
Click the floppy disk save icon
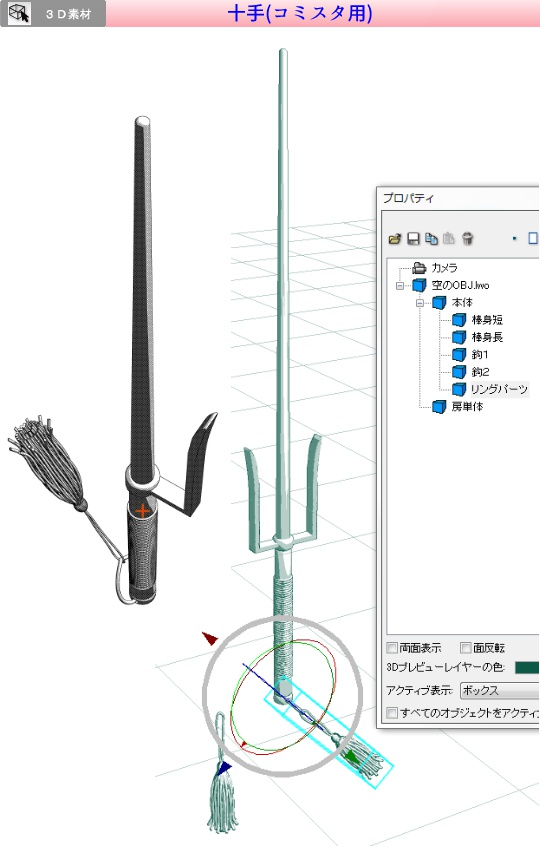tap(413, 238)
